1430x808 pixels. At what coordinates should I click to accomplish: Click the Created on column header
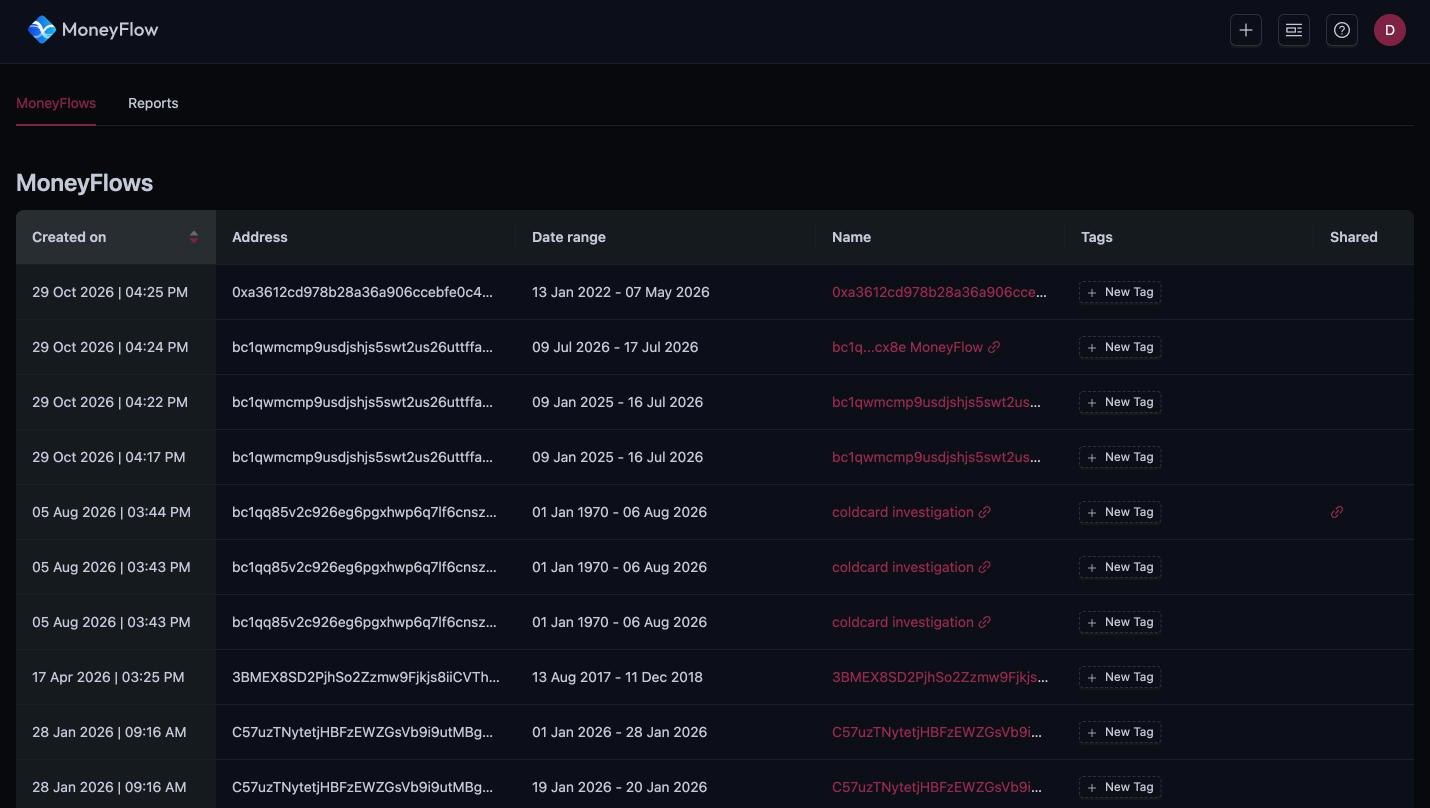[x=116, y=237]
